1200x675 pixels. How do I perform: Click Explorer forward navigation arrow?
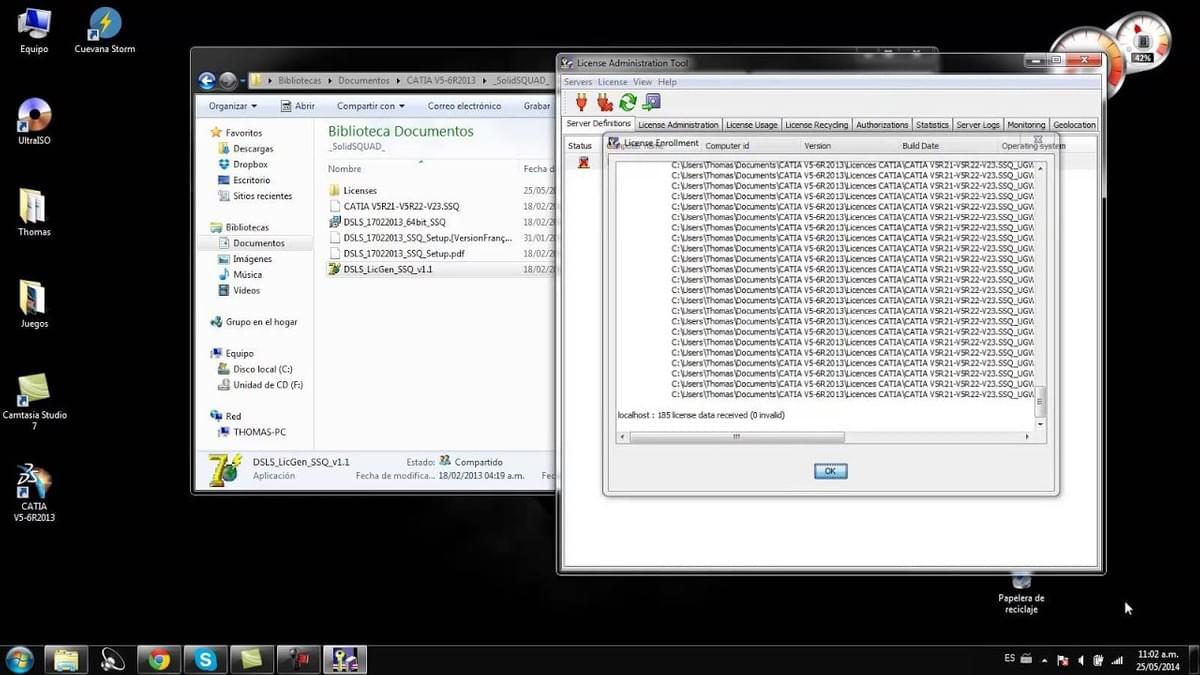(228, 81)
